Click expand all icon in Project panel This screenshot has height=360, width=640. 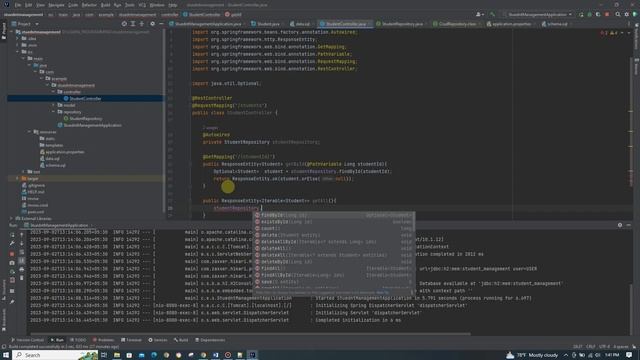coord(133,24)
